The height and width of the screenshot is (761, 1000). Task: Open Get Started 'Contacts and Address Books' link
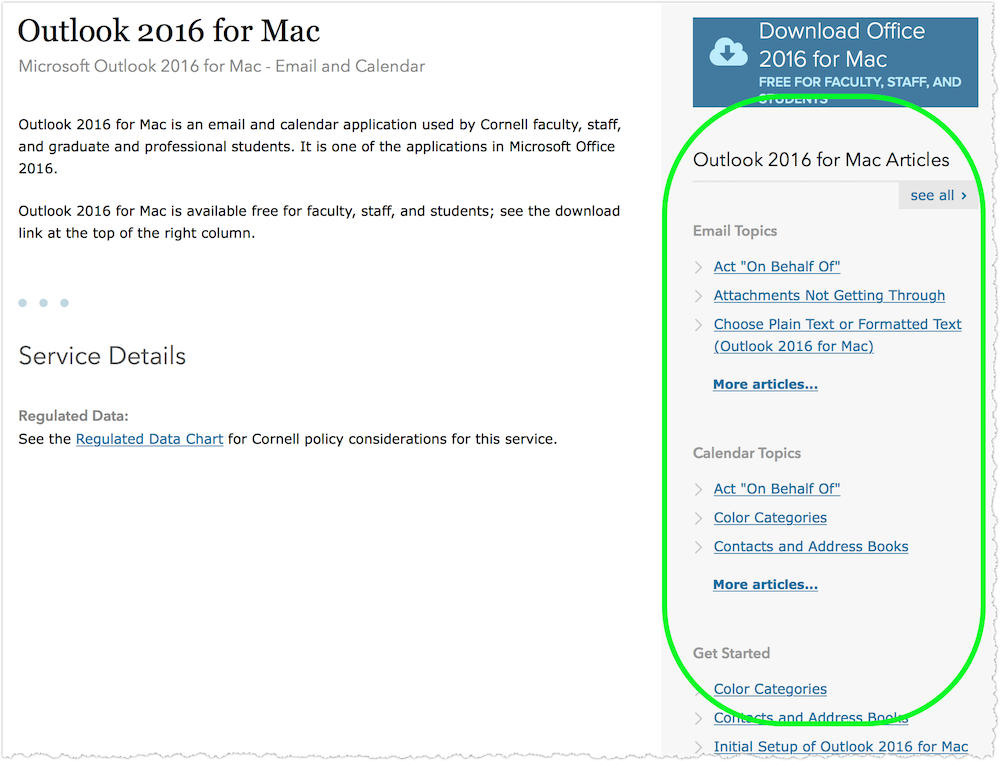point(811,718)
